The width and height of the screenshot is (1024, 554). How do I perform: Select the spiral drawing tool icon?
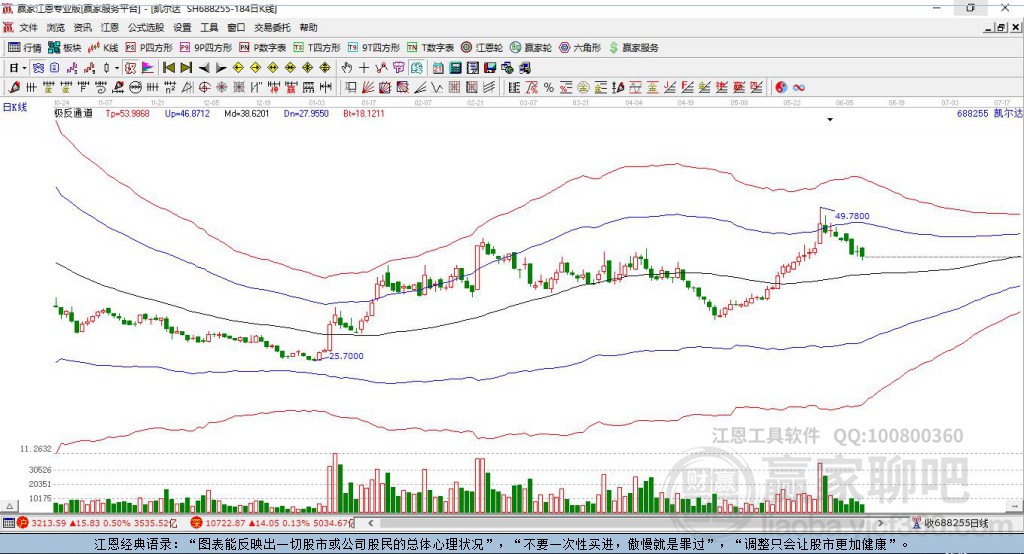point(101,88)
